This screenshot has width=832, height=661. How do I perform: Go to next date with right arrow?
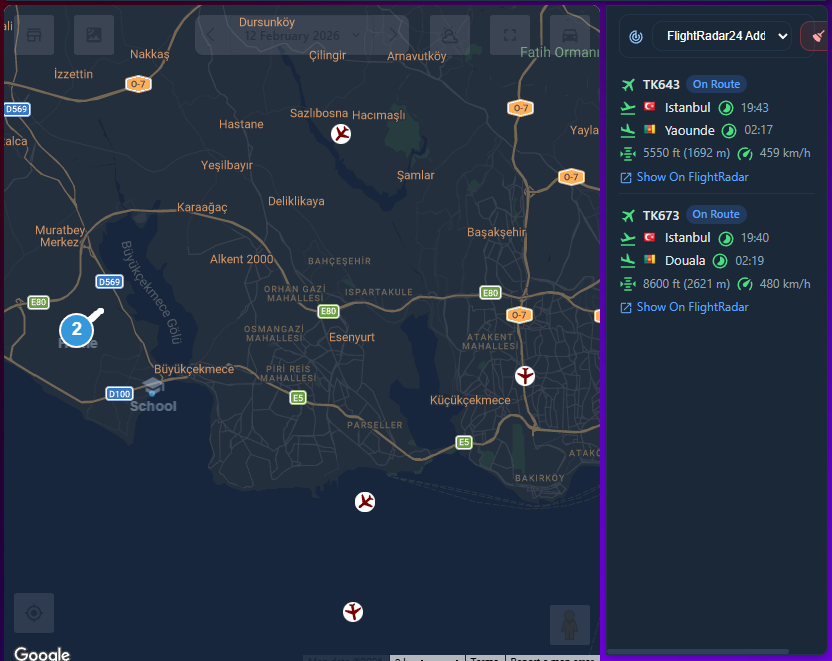click(393, 35)
